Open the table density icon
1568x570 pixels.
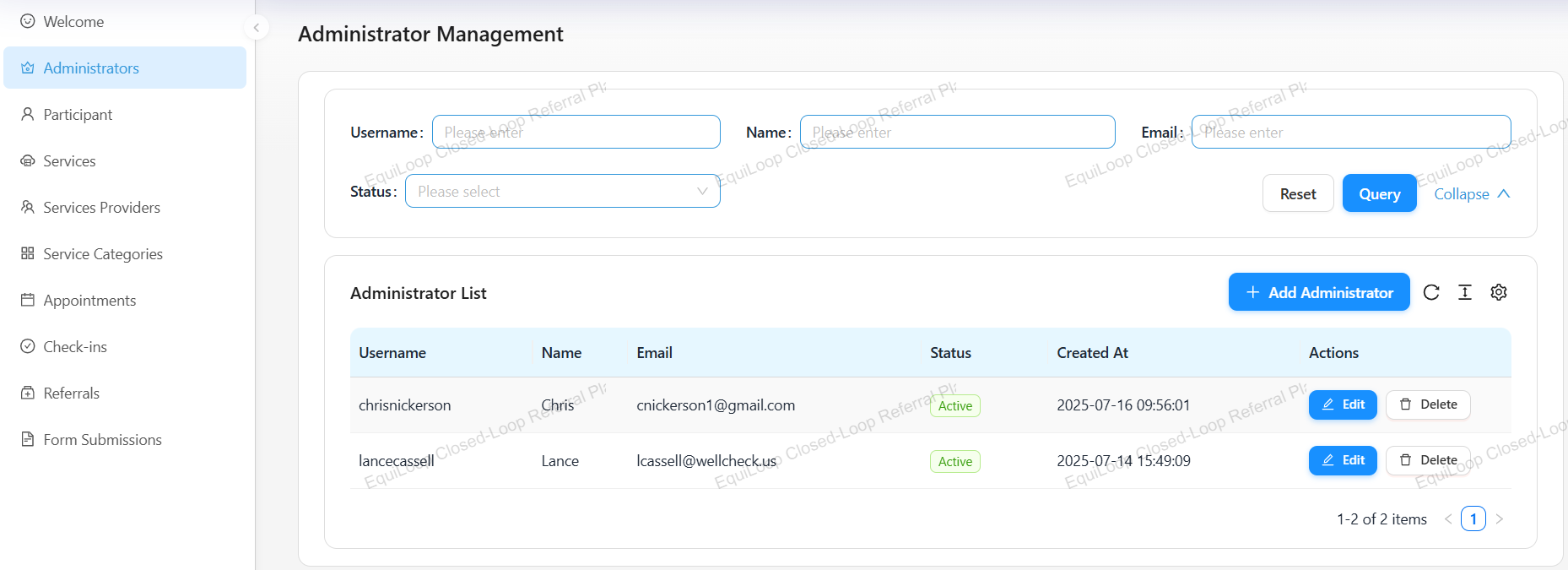coord(1465,292)
